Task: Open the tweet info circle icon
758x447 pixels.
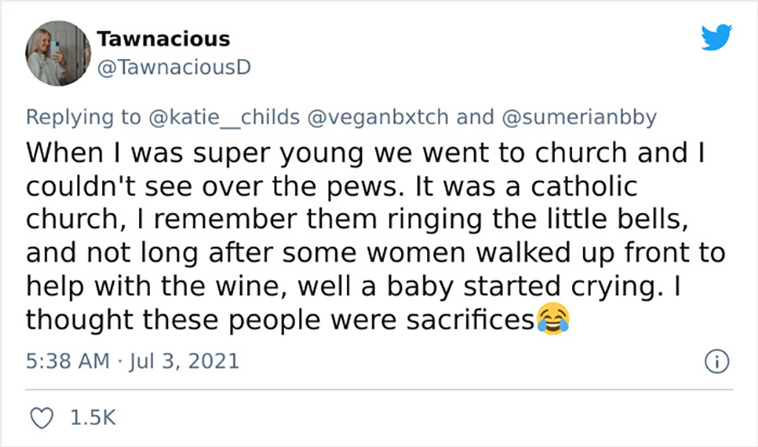Action: point(716,361)
